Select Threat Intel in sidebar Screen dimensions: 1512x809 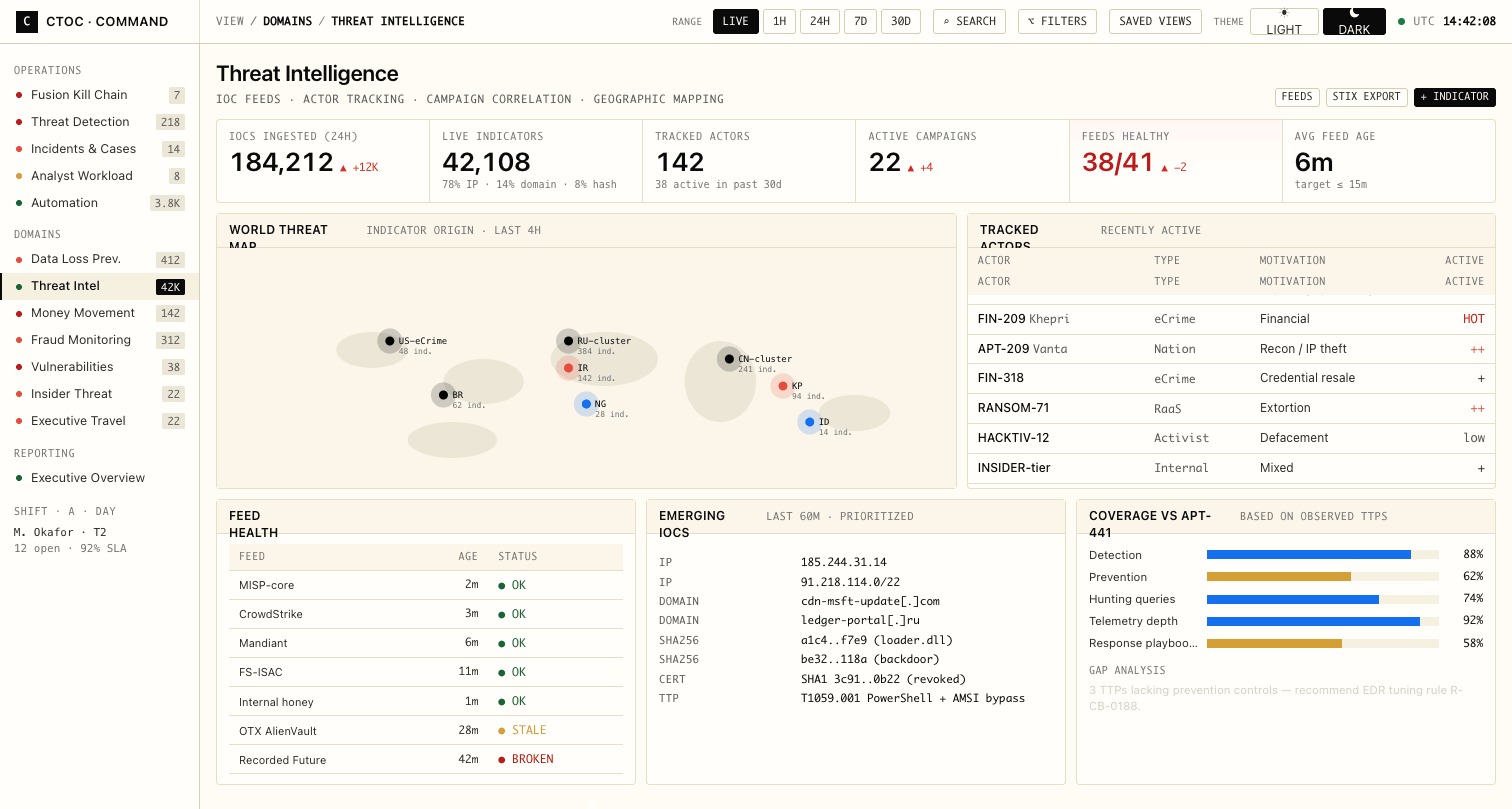(100, 286)
